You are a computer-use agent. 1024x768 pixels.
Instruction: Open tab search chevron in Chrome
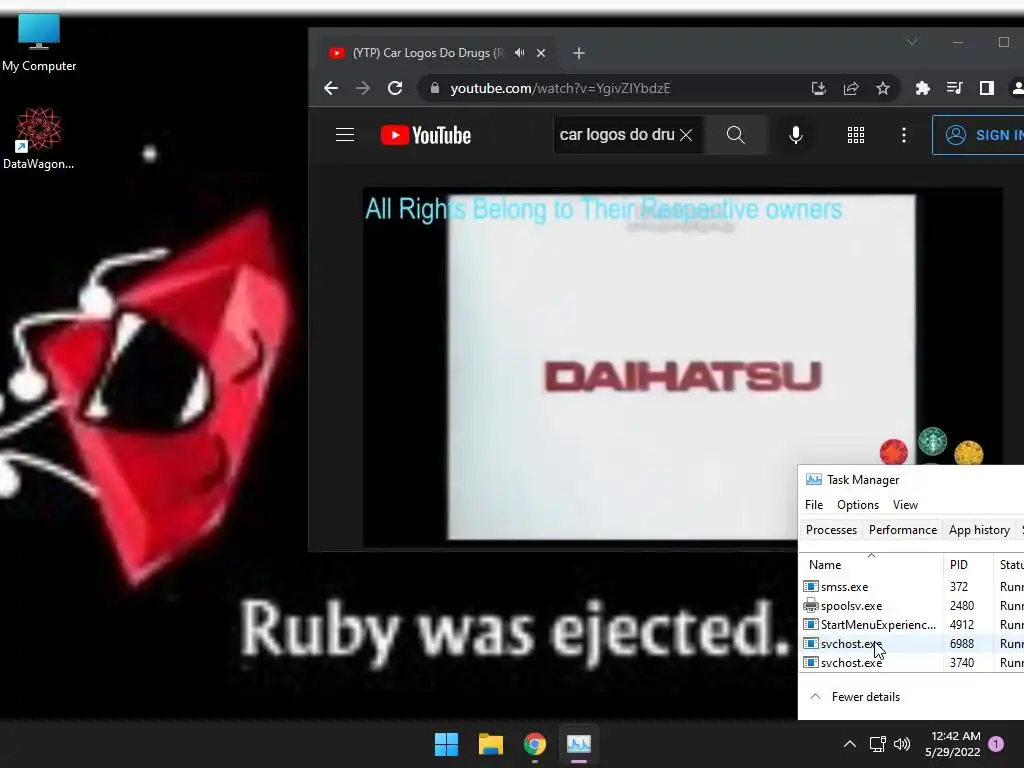click(912, 42)
